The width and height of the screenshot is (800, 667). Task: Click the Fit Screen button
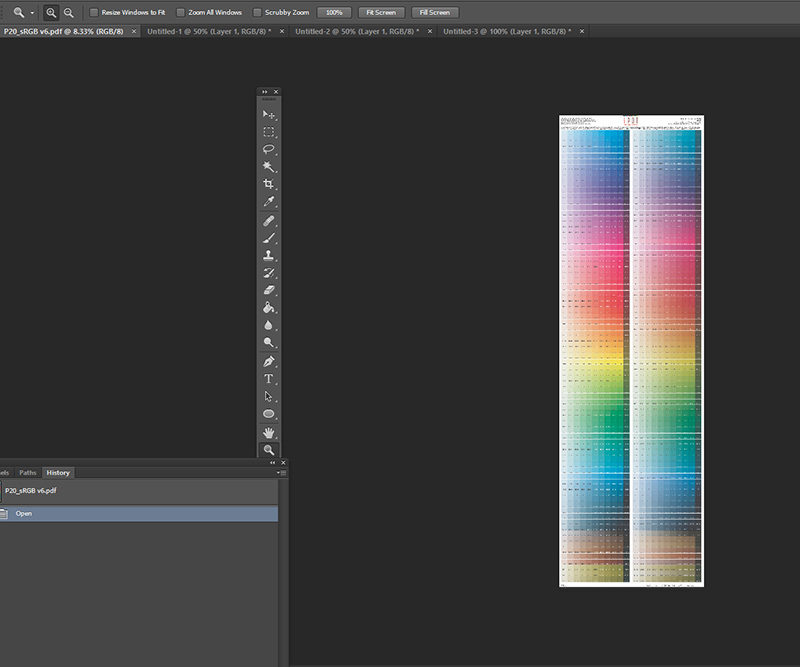click(x=380, y=13)
